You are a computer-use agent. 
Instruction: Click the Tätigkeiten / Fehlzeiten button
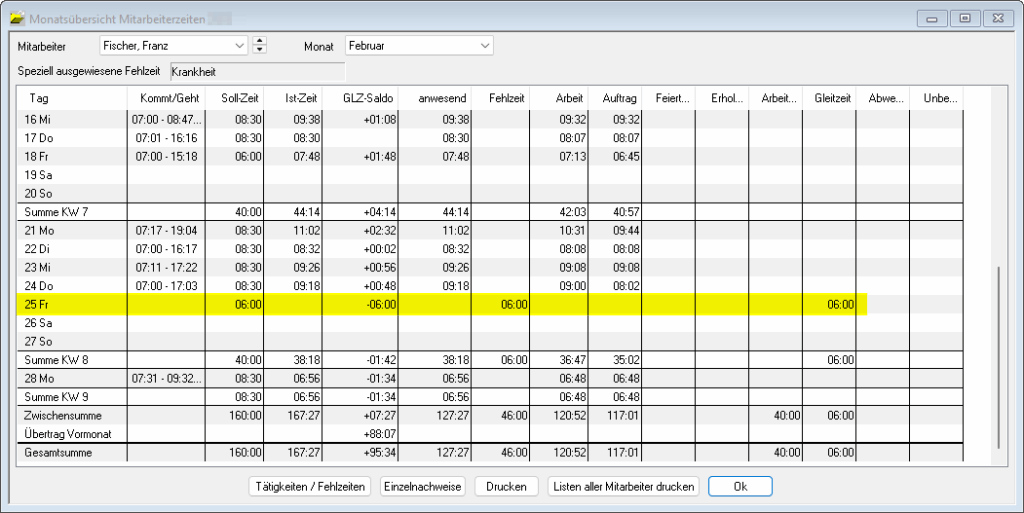[x=309, y=487]
